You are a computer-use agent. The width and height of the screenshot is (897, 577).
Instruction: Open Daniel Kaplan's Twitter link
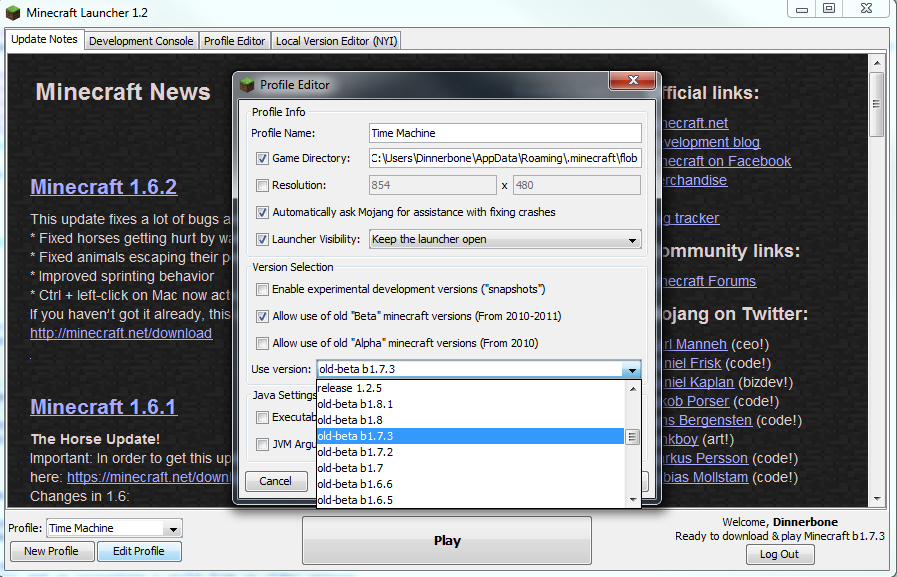[697, 383]
